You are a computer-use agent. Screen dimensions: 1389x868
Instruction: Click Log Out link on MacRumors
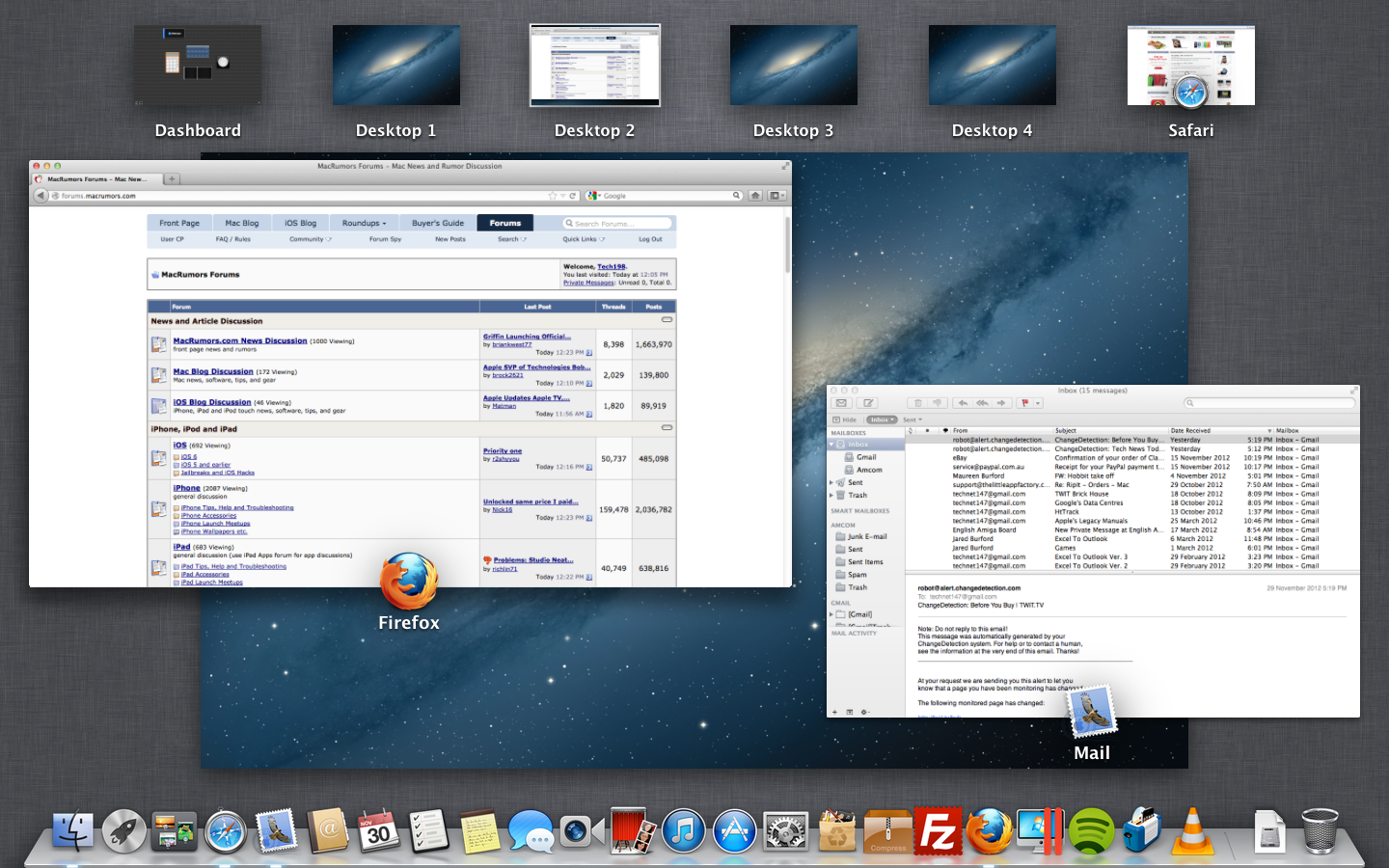point(650,239)
